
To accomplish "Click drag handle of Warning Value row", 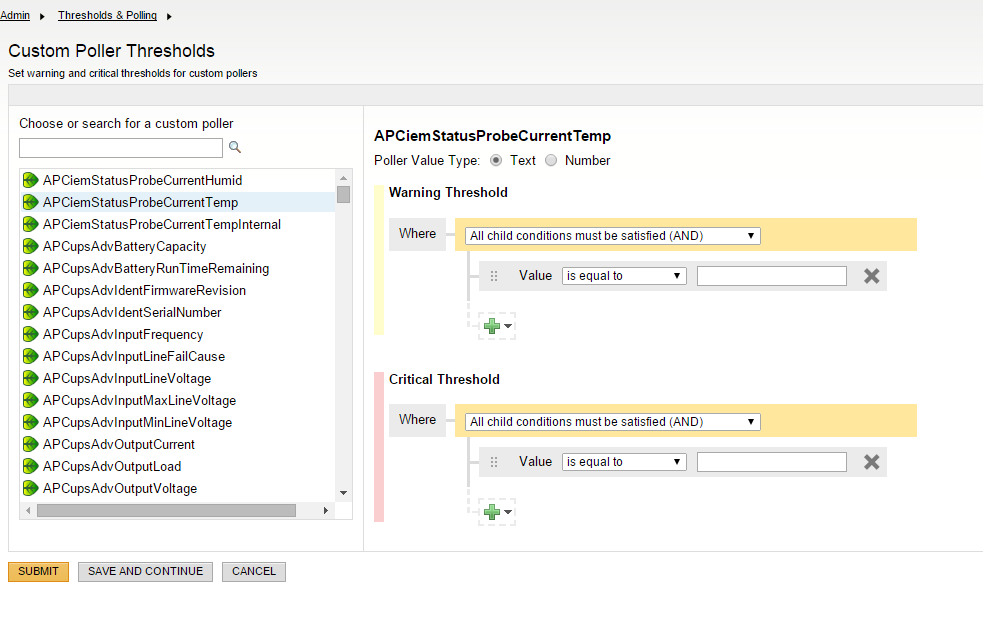I will pyautogui.click(x=493, y=276).
